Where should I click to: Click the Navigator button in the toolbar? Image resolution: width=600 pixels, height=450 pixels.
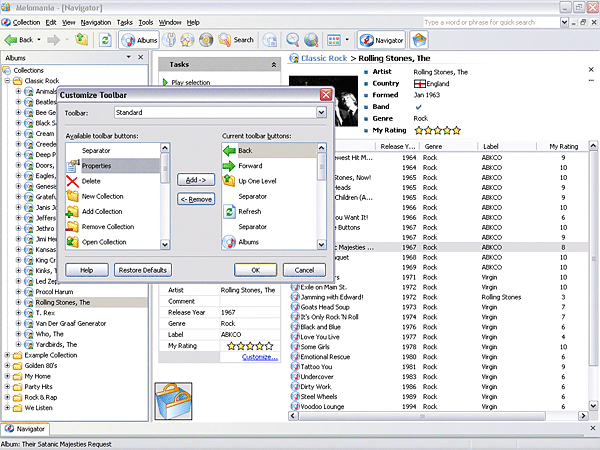pos(380,40)
